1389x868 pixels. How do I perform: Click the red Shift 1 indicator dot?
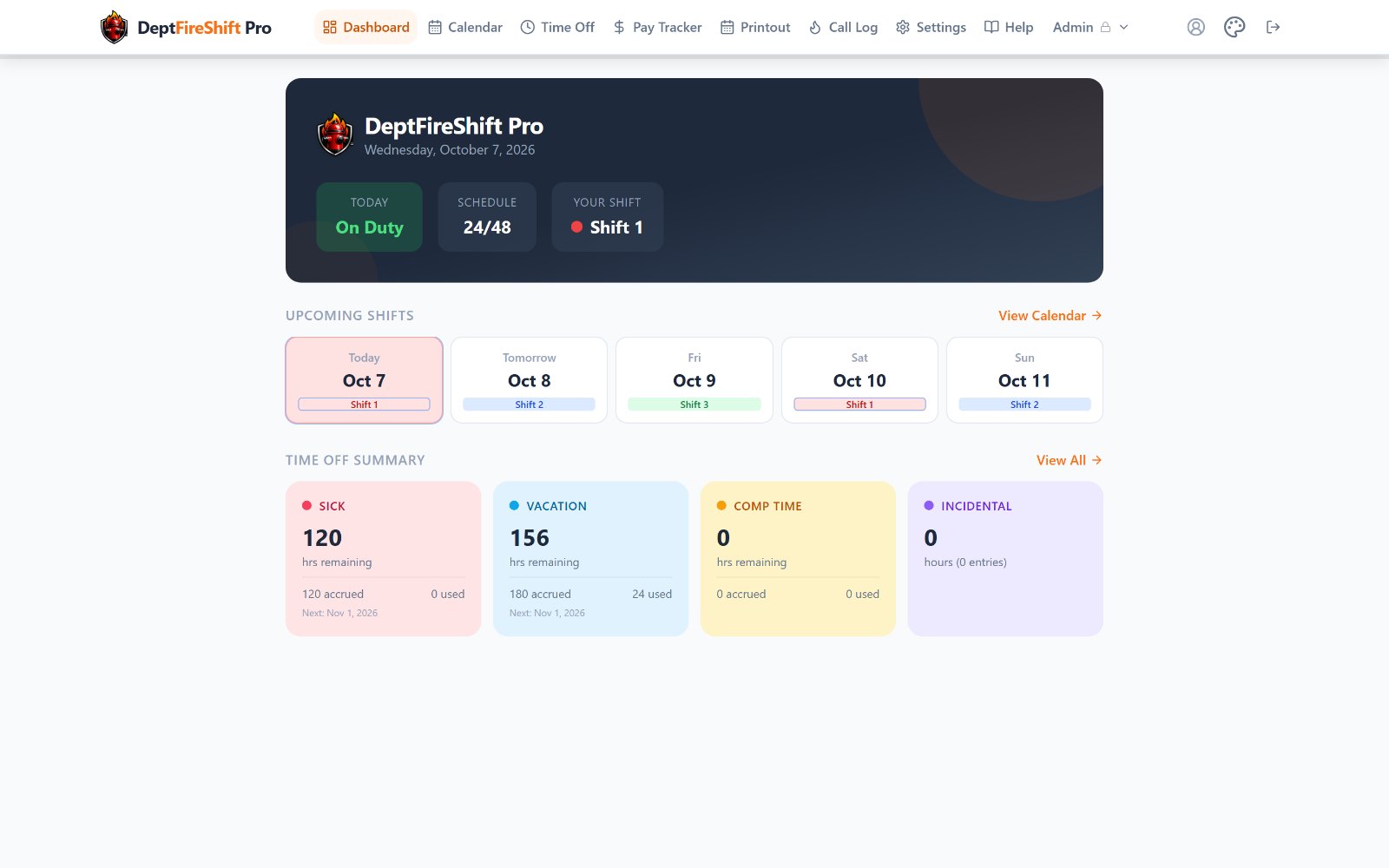[x=576, y=227]
